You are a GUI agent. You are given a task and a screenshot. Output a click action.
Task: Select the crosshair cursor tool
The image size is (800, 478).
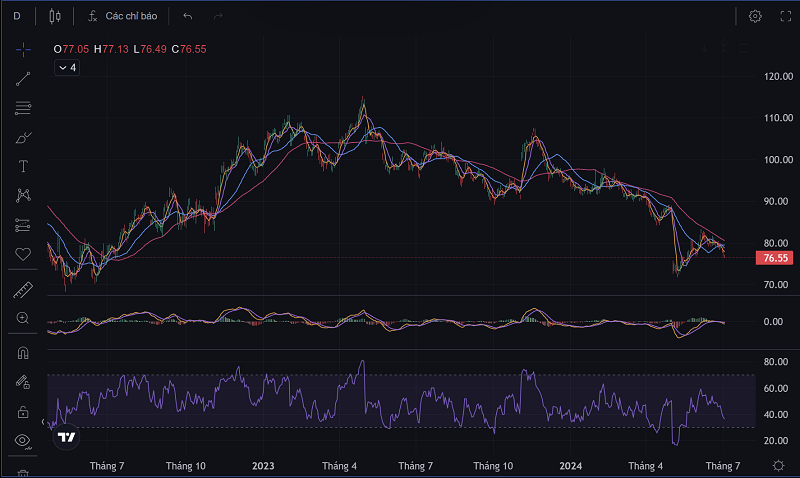point(23,49)
